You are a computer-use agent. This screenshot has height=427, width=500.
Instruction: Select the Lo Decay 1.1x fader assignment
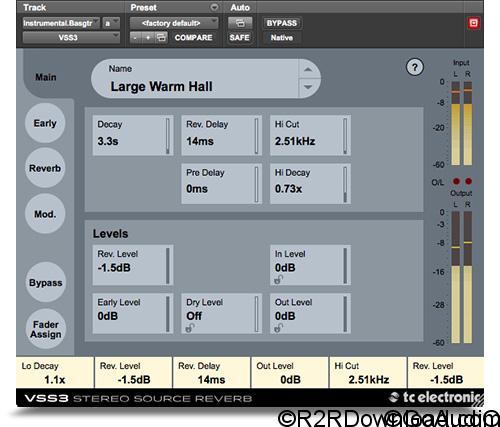[55, 373]
